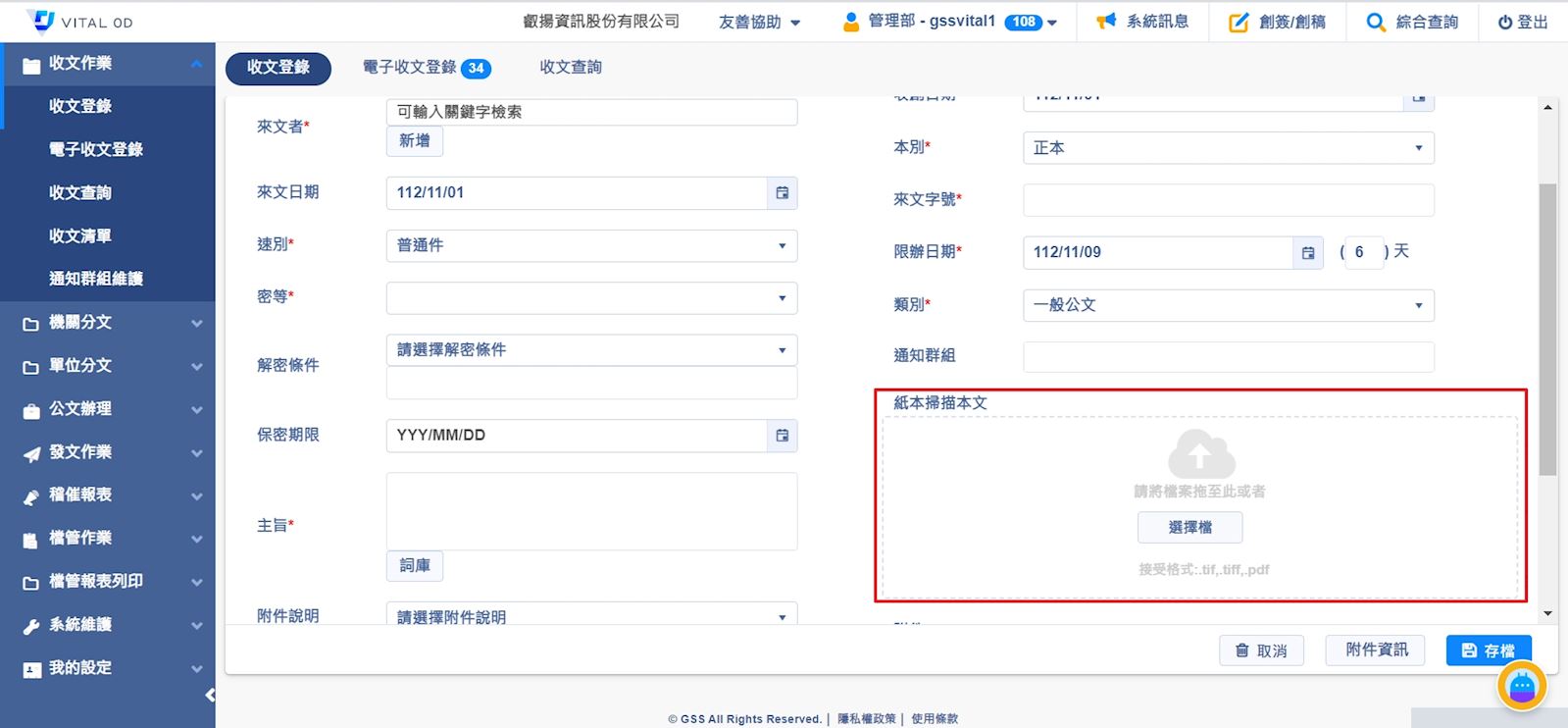The height and width of the screenshot is (728, 1568).
Task: Open calendar picker for 來文日期
Action: coord(782,193)
